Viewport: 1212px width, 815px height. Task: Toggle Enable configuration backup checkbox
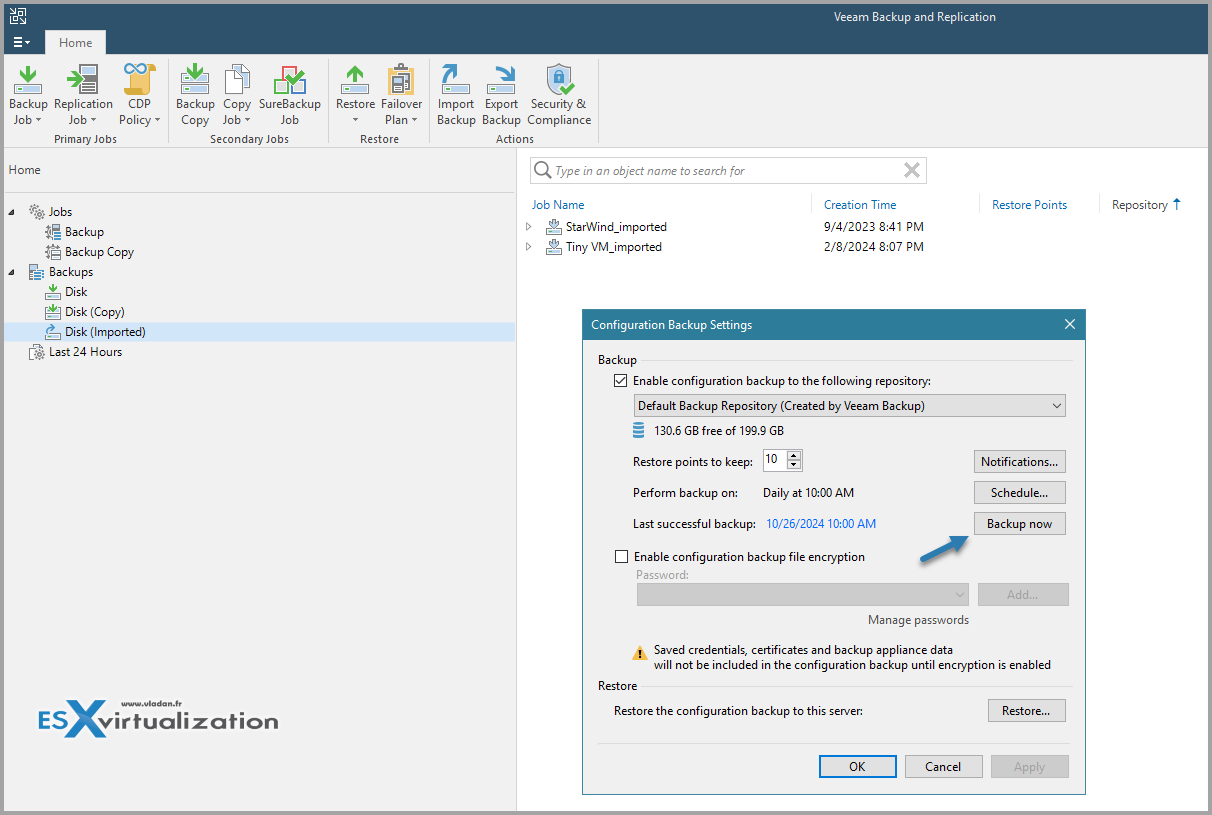click(621, 381)
